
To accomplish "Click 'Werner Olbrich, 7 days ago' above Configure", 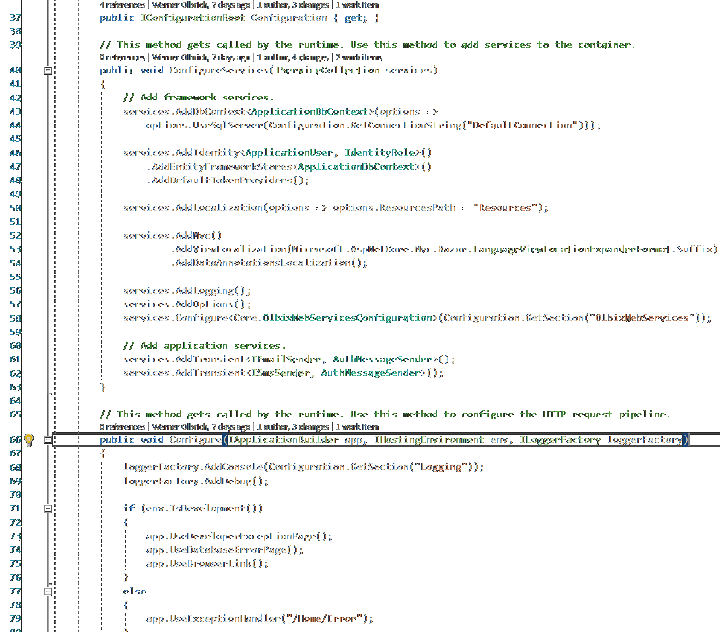I will point(197,427).
